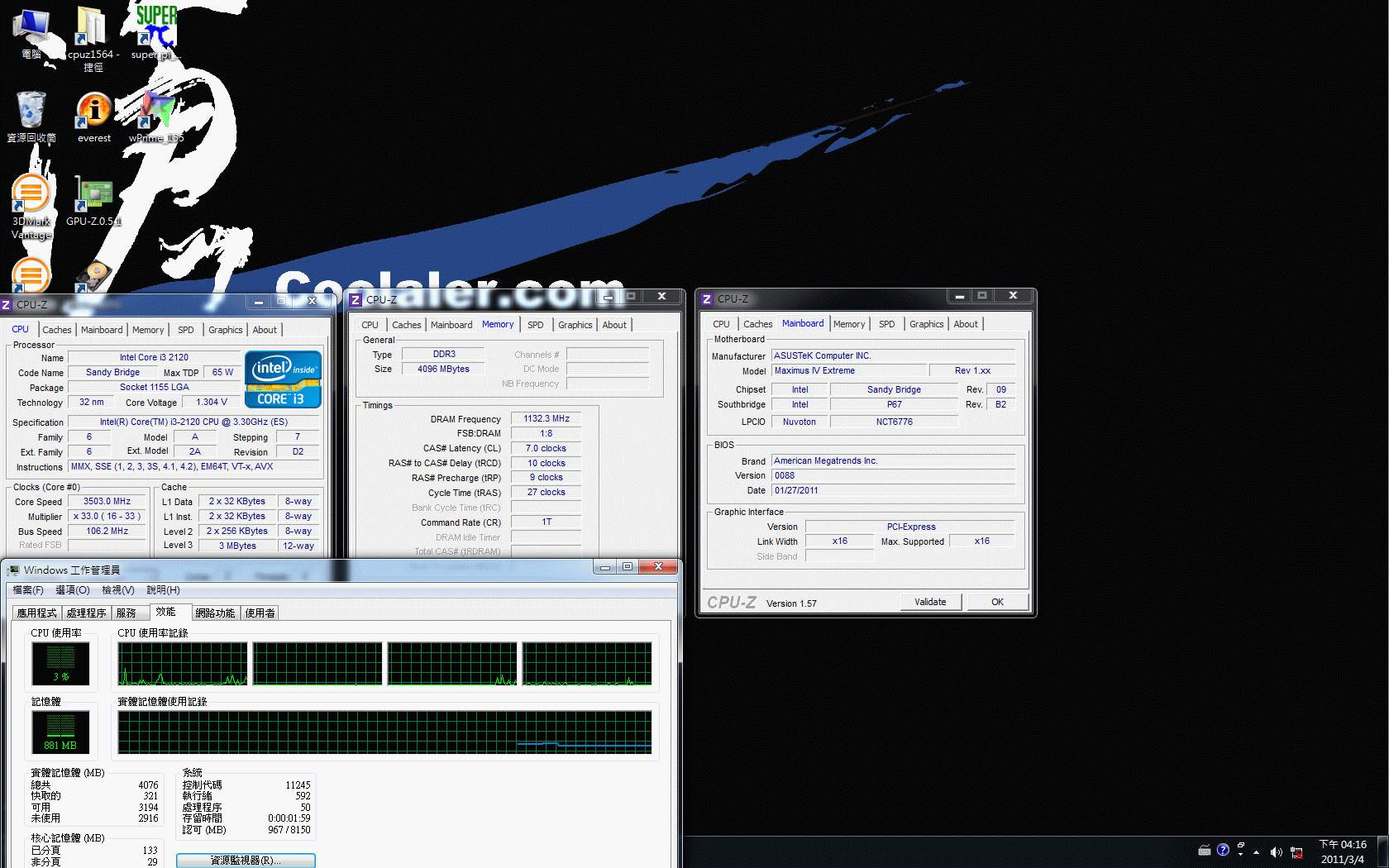Click the Core Speed value 3503.0 MHz
Viewport: 1389px width, 868px height.
coord(107,502)
